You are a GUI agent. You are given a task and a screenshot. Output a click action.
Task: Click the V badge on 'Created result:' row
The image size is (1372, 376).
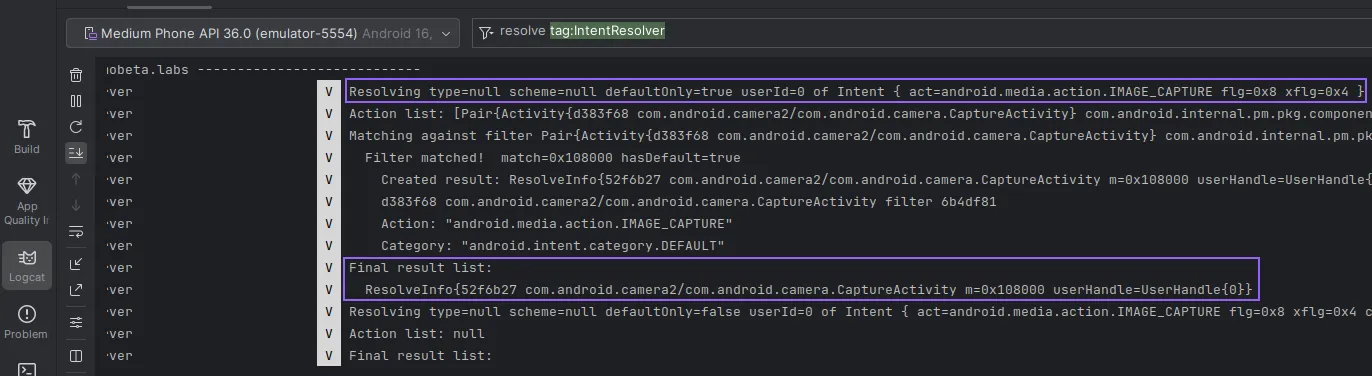(330, 180)
